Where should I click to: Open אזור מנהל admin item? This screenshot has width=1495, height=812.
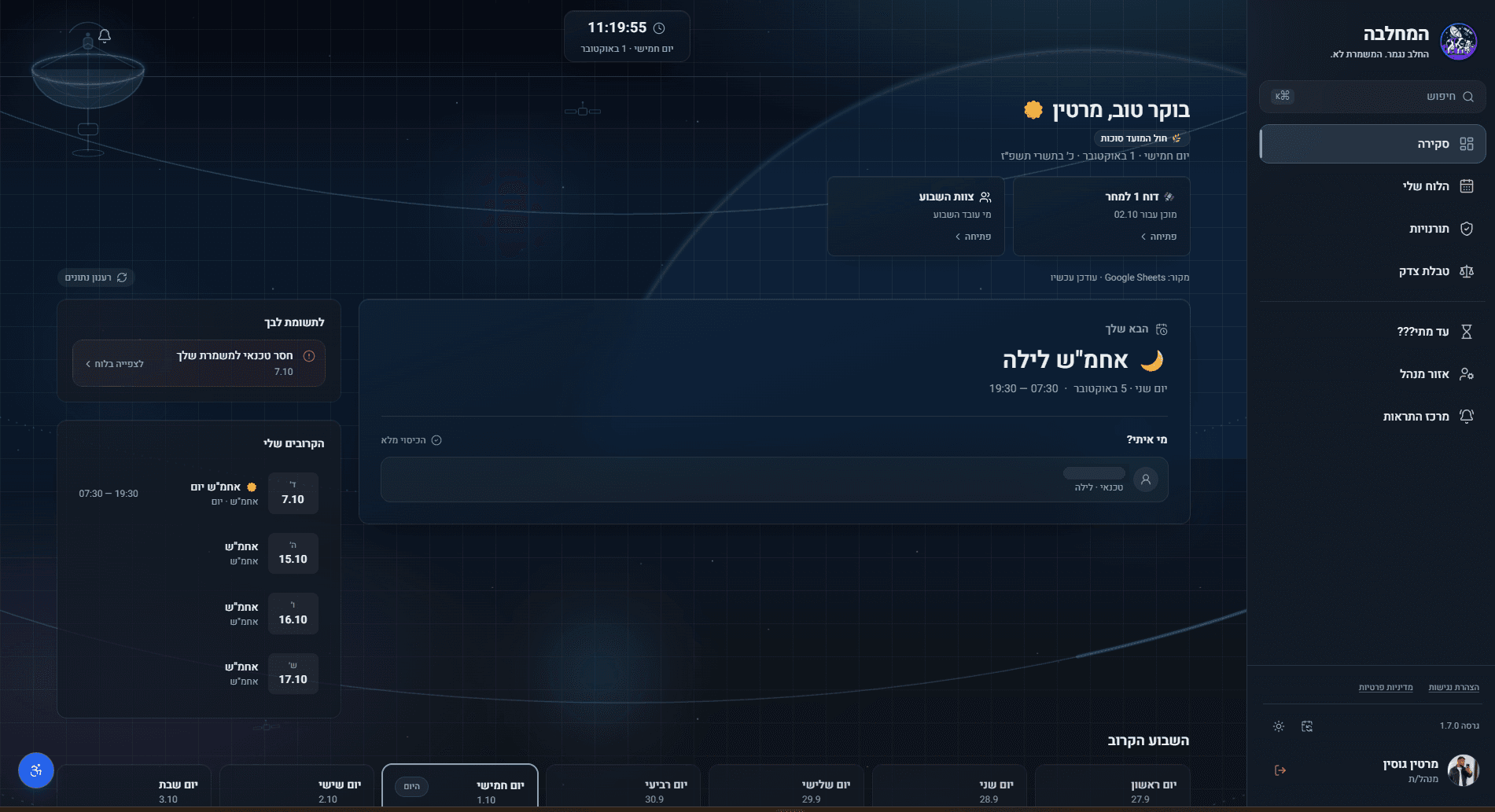point(1372,374)
